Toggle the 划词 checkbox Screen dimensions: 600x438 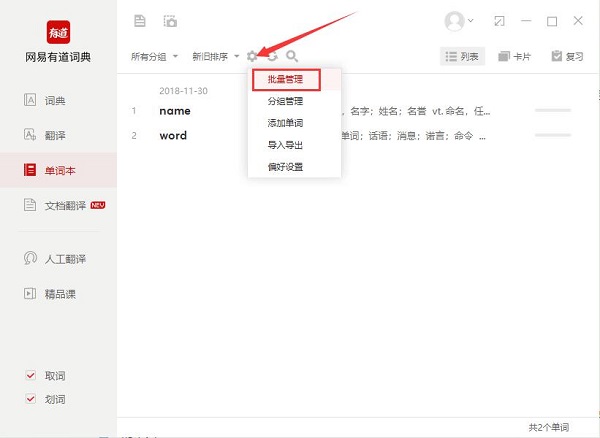[x=31, y=399]
